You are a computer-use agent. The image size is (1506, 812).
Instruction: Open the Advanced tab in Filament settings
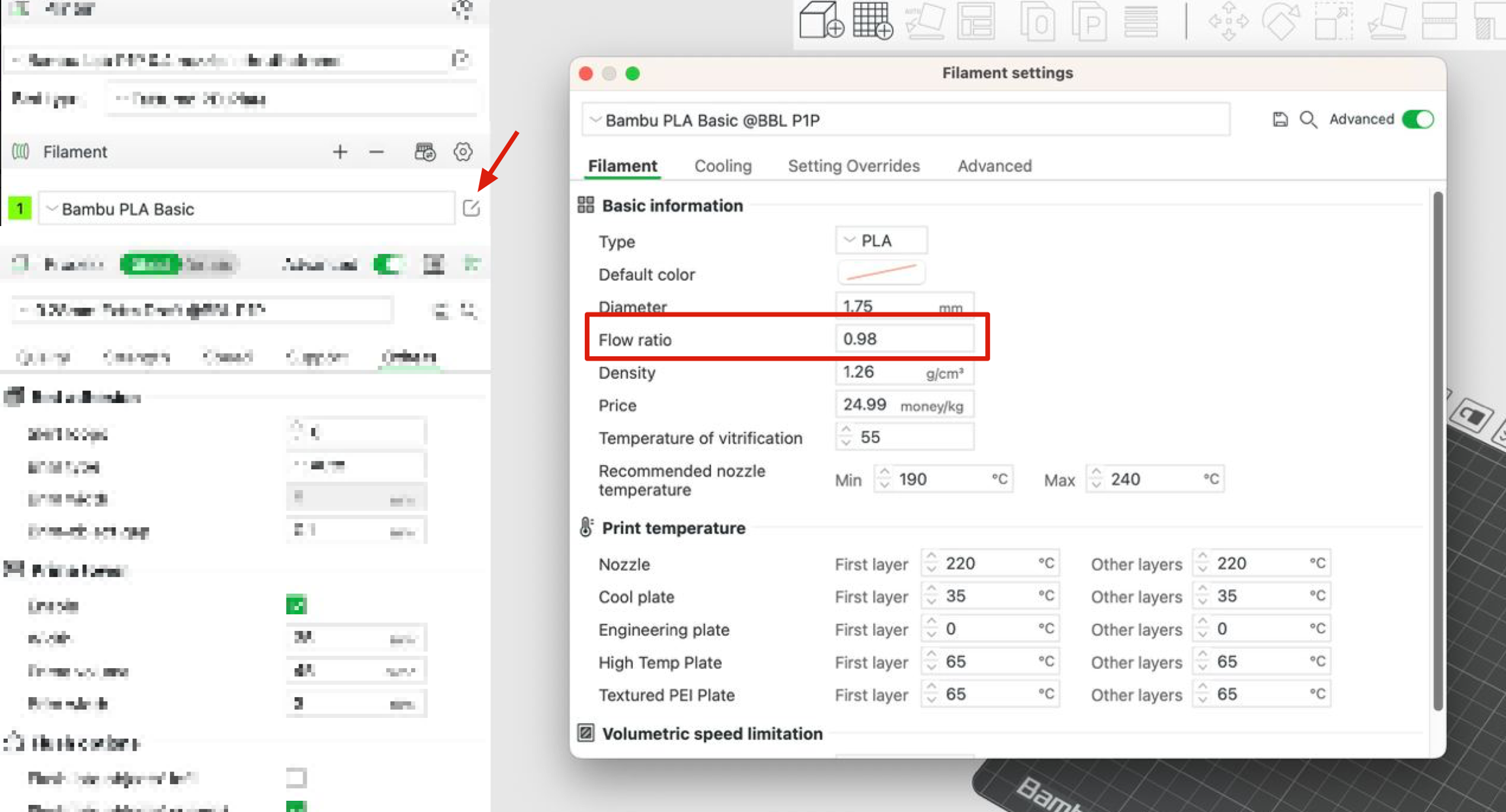[x=994, y=166]
